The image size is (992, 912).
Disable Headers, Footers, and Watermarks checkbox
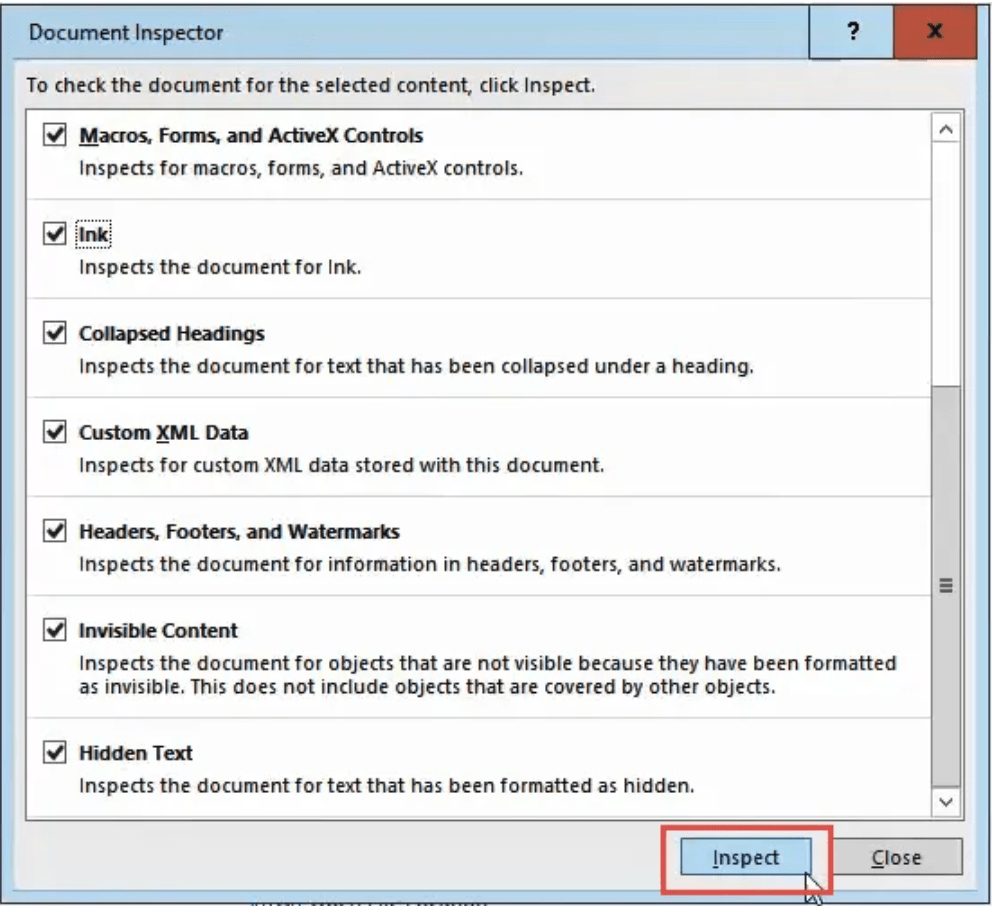tap(54, 531)
